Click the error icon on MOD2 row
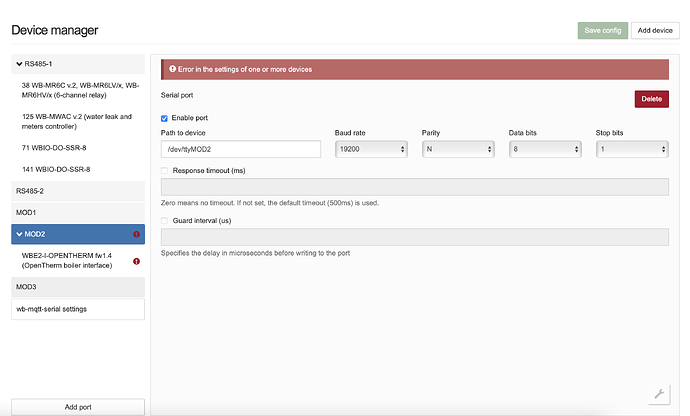This screenshot has width=690, height=416. click(136, 234)
